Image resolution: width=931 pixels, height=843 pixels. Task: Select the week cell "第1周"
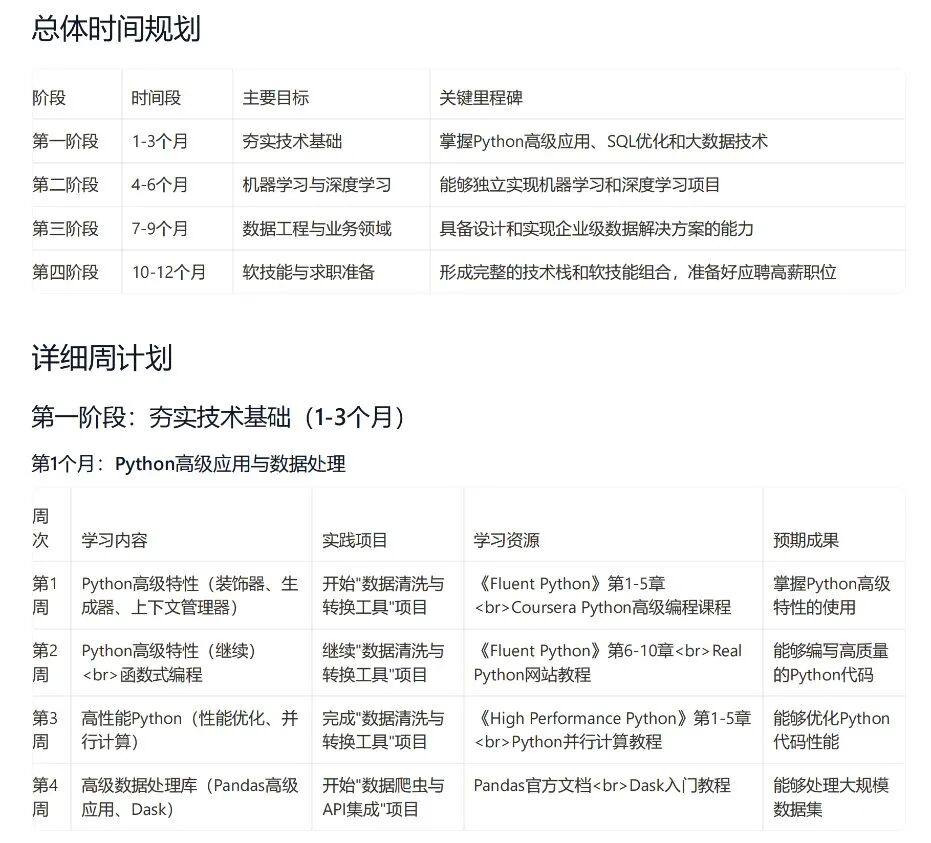[45, 595]
